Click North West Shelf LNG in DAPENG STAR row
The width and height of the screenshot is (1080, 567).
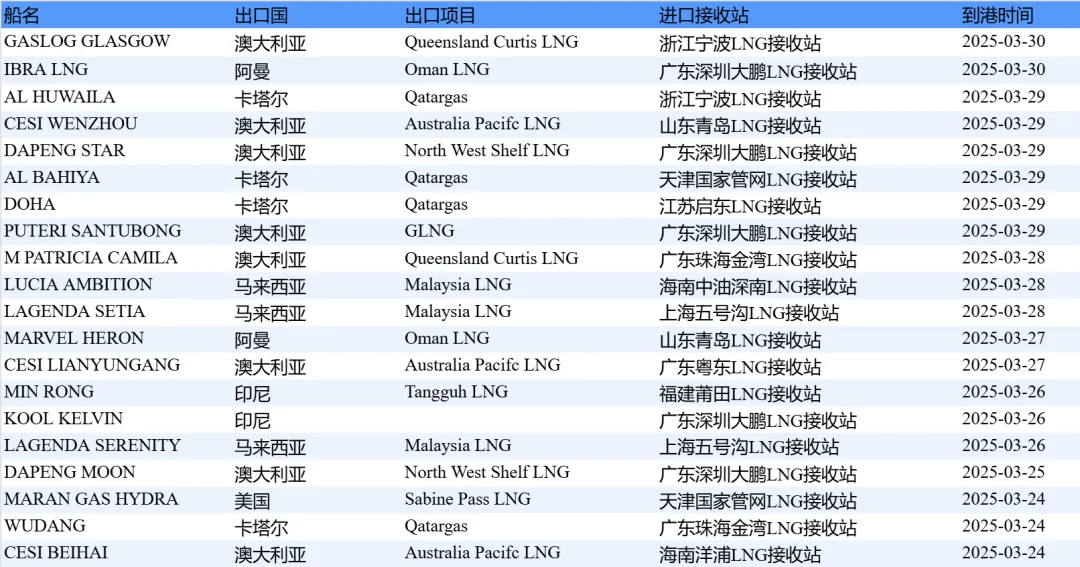click(487, 151)
